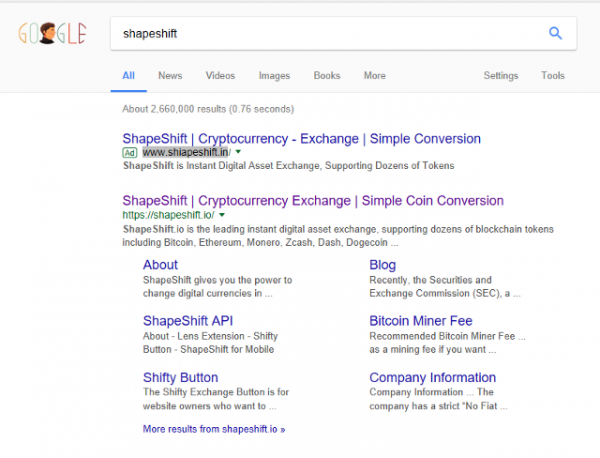Open the Bitcoin Miner Fee sitelink
Viewport: 600px width, 458px height.
coord(421,321)
